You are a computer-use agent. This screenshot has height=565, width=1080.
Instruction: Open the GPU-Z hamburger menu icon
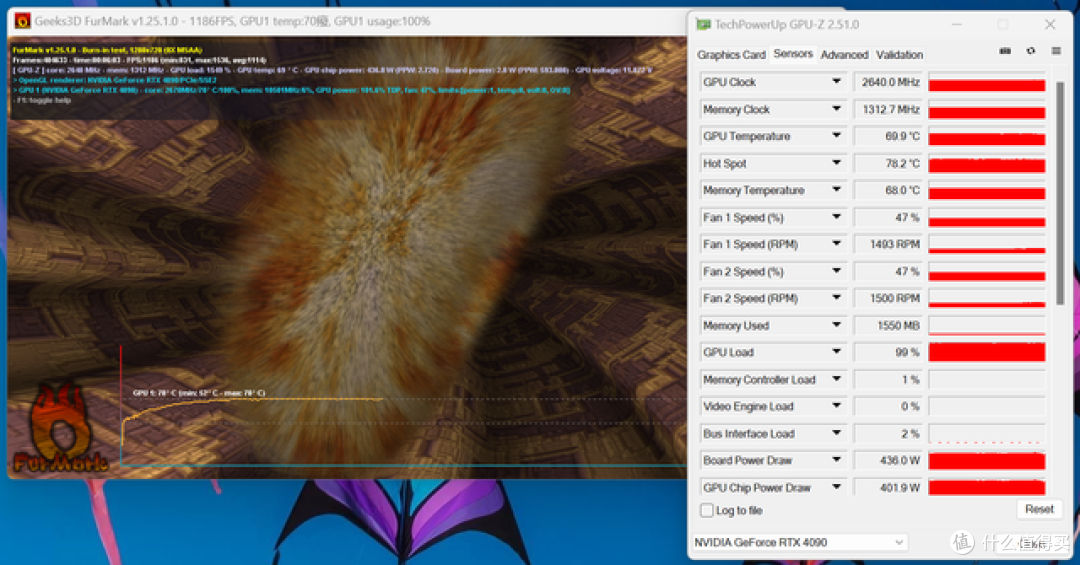pos(1056,51)
